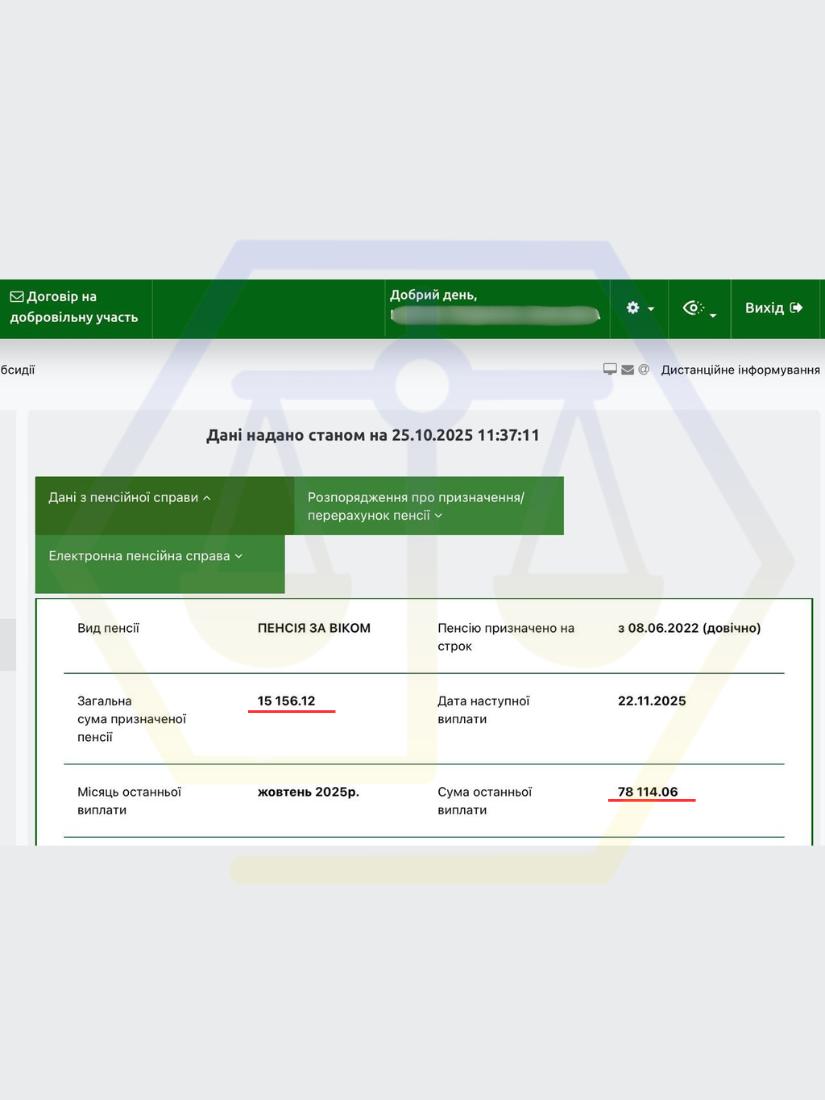Collapse Дані з пенсійної справи tab

[x=164, y=505]
